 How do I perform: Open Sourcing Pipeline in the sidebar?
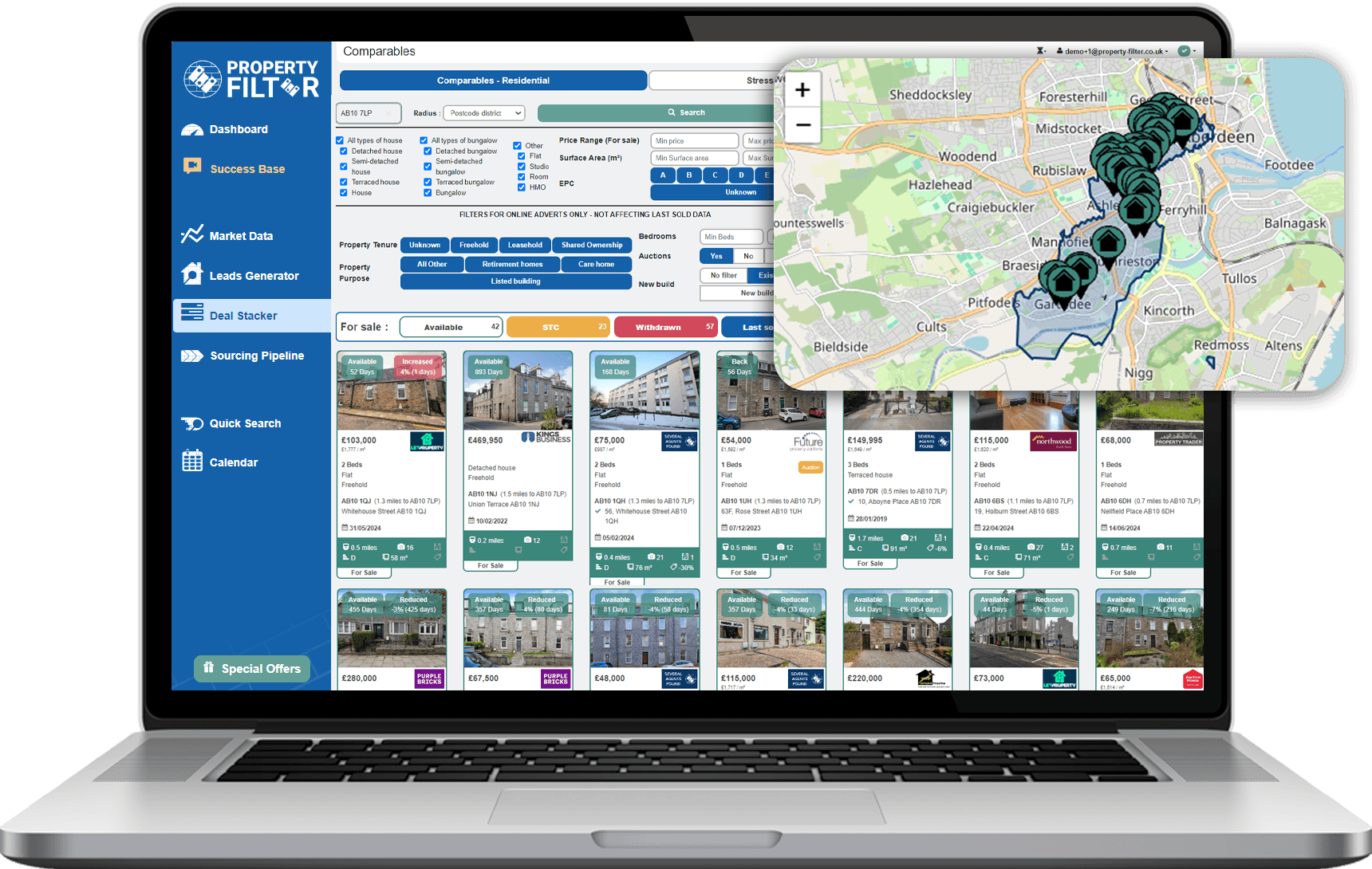coord(242,356)
